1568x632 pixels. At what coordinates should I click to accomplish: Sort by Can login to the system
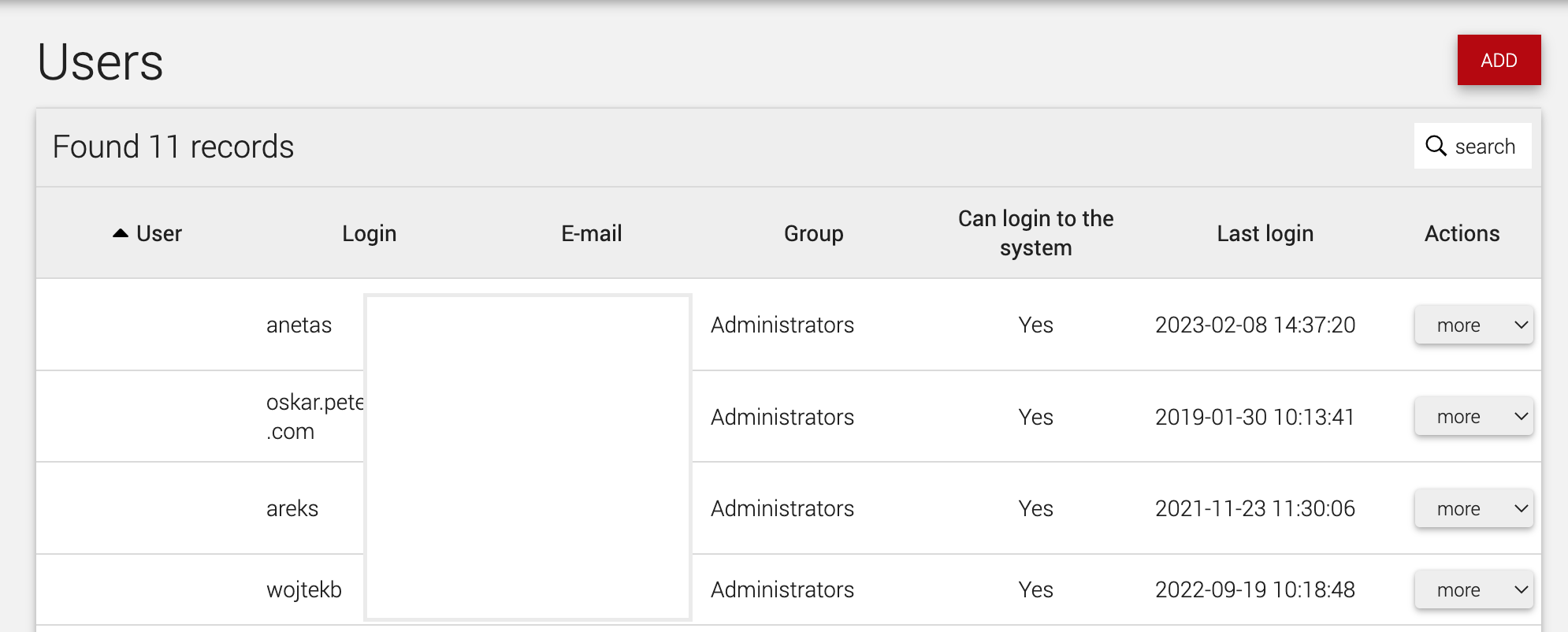coord(1035,233)
